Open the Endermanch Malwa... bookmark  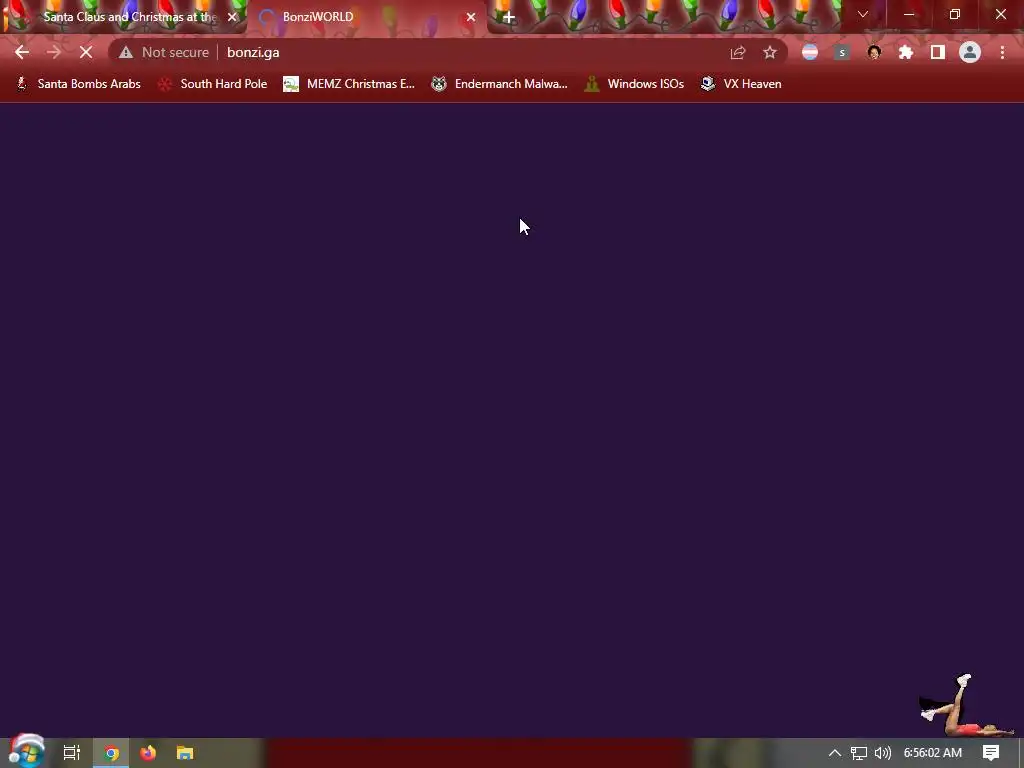pyautogui.click(x=500, y=84)
